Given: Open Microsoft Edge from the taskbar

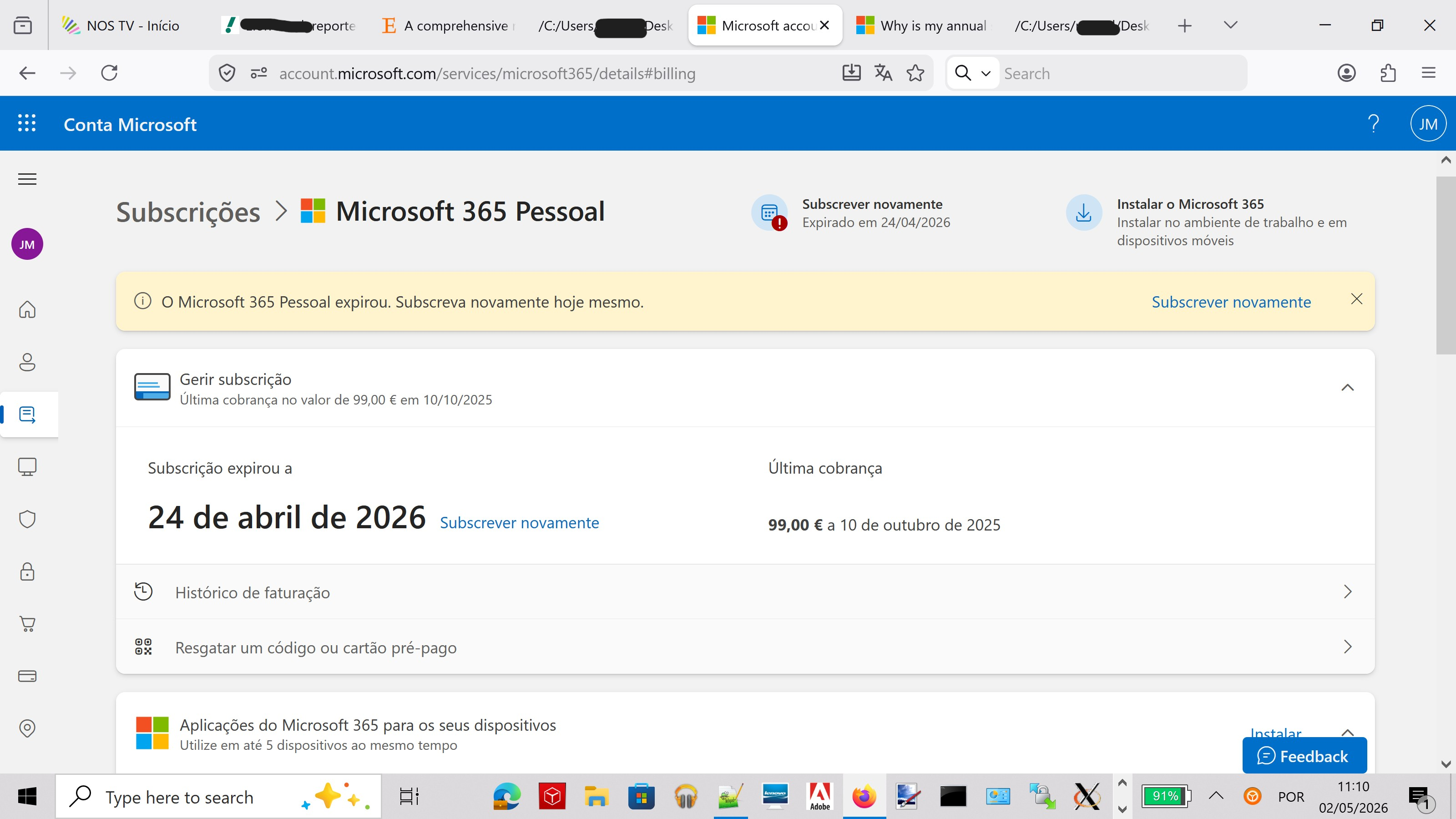Looking at the screenshot, I should click(507, 796).
